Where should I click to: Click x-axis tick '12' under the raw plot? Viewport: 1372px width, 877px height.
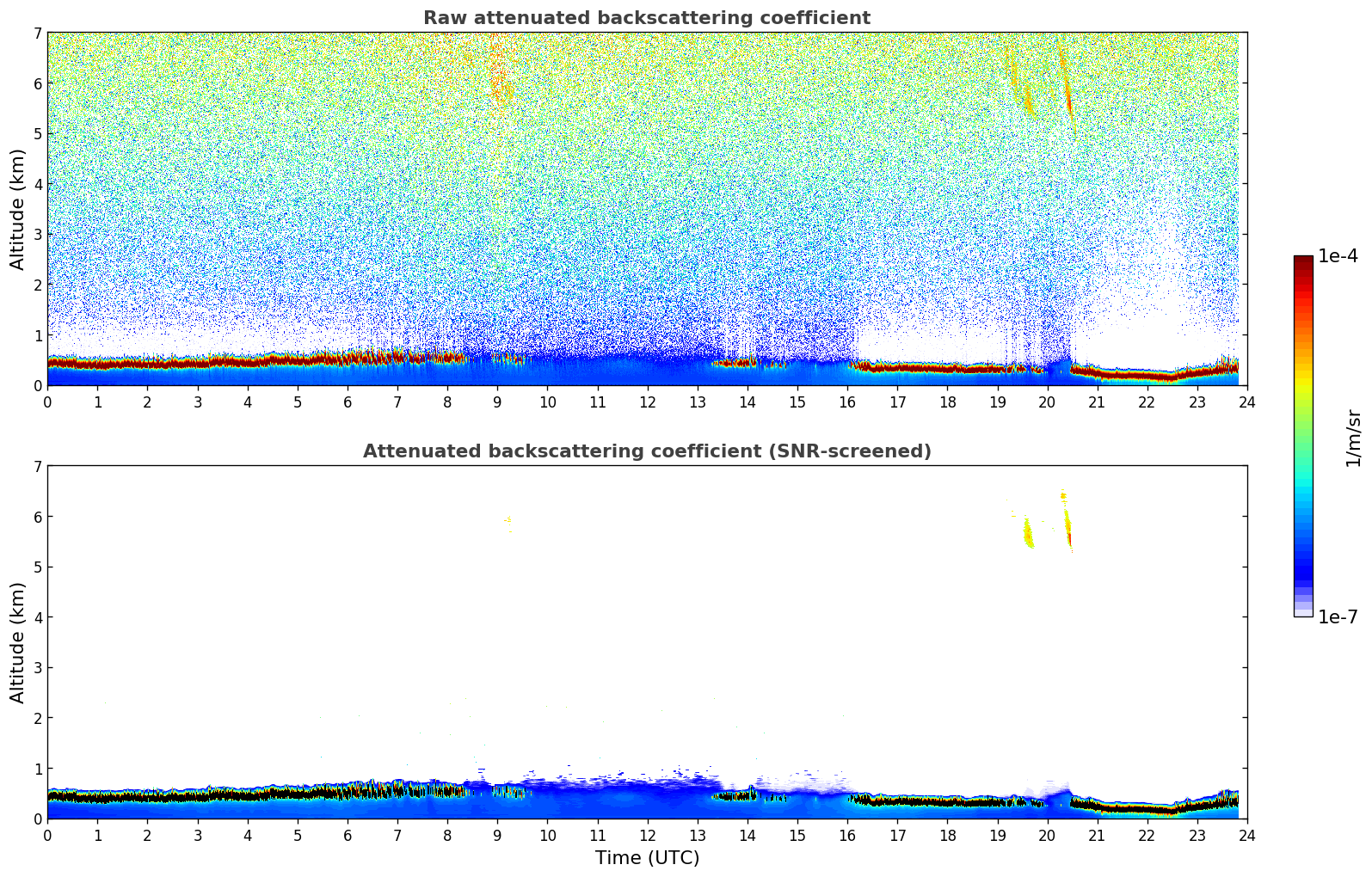[x=647, y=402]
